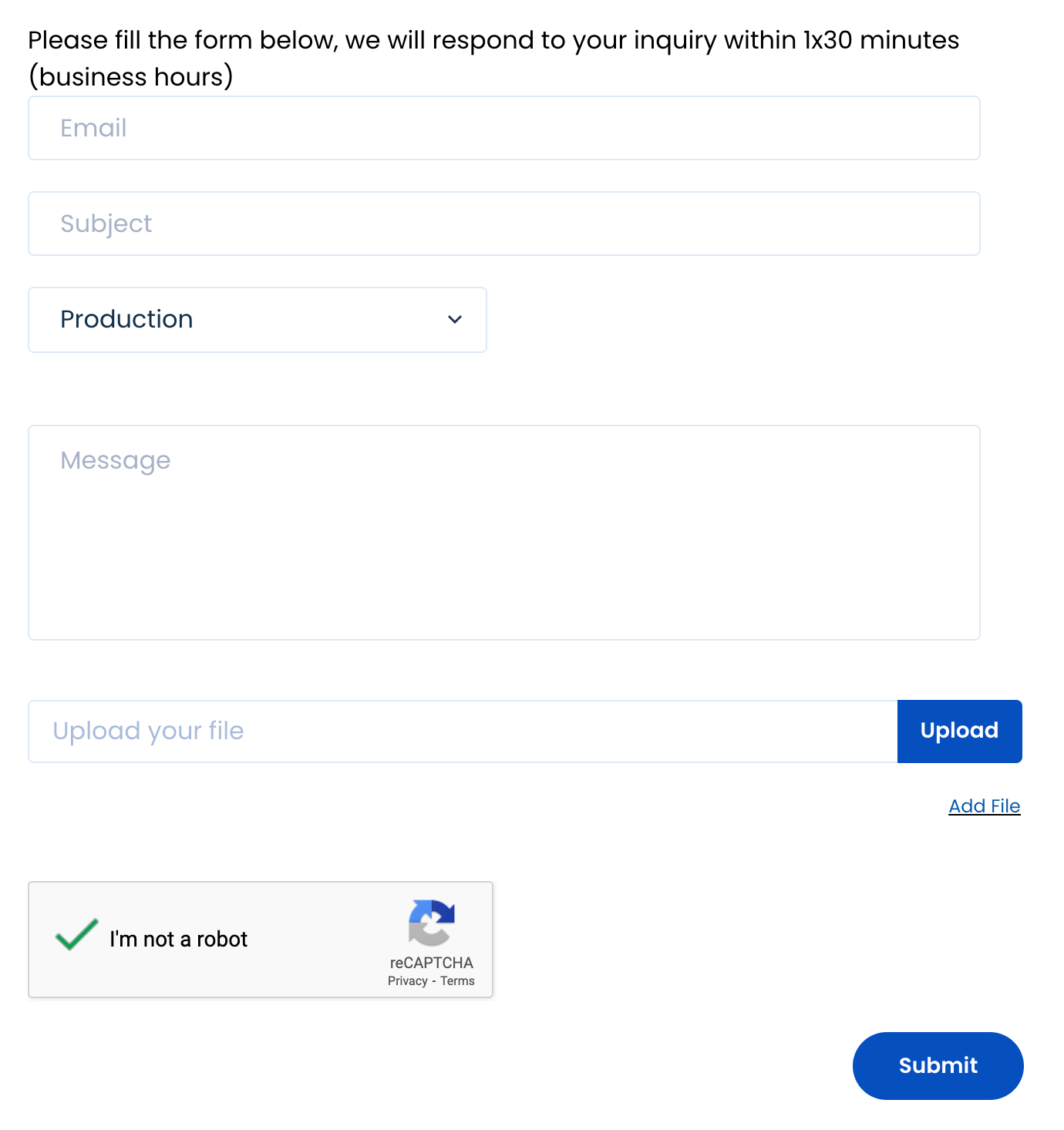This screenshot has height=1130, width=1064.
Task: Click inside the Message text area
Action: [x=504, y=532]
